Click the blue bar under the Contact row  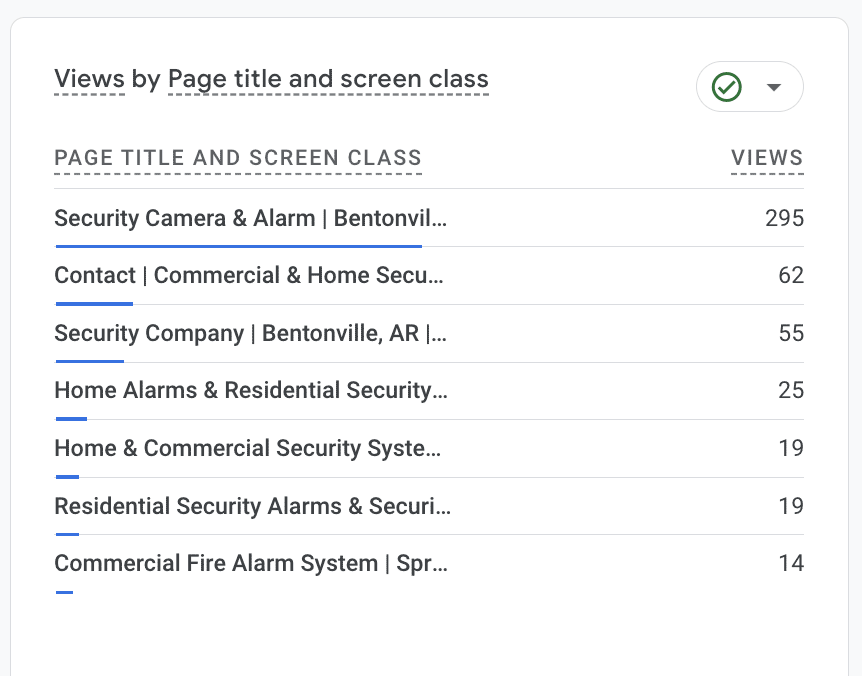click(94, 303)
